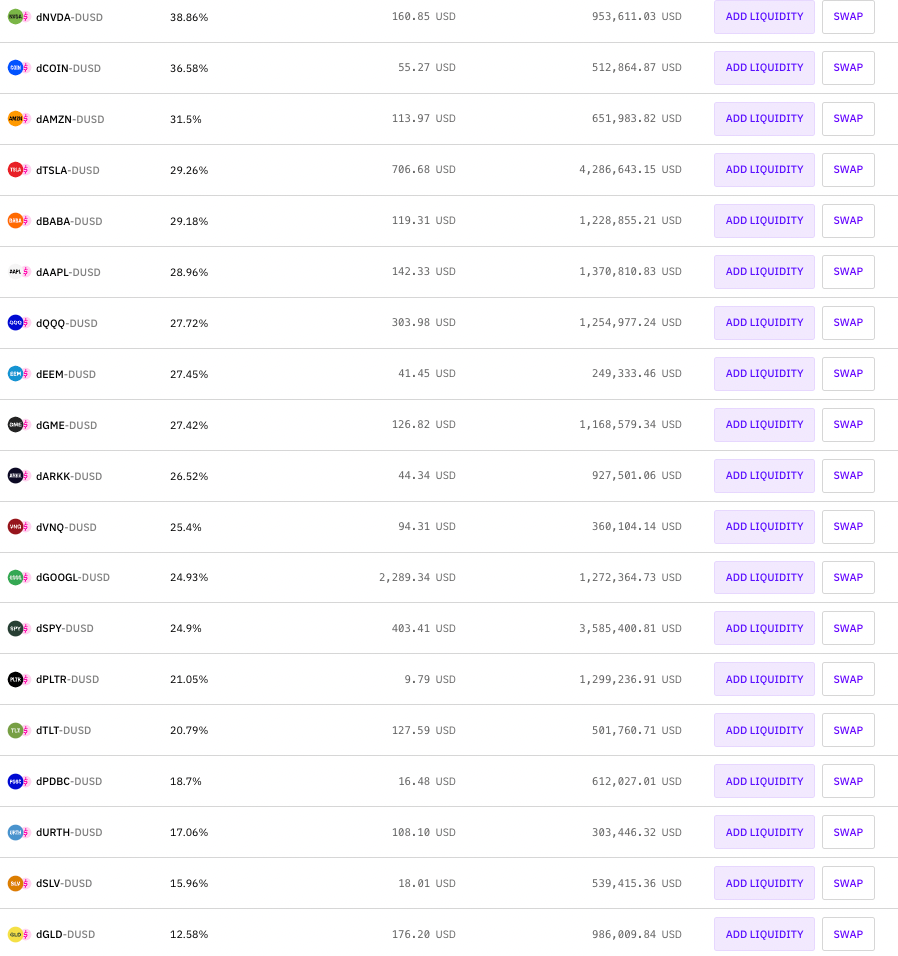The width and height of the screenshot is (898, 956).
Task: Add liquidity to dURTH-DUSD pool
Action: [764, 832]
